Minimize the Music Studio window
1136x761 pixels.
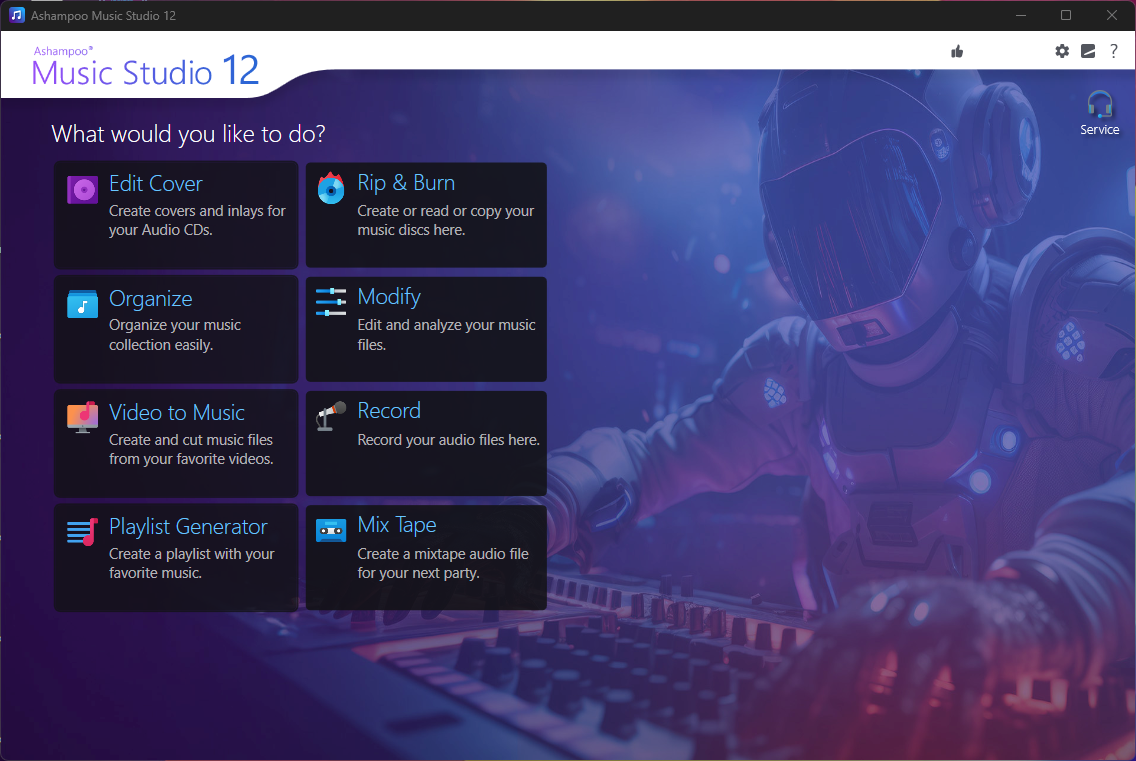[1021, 15]
